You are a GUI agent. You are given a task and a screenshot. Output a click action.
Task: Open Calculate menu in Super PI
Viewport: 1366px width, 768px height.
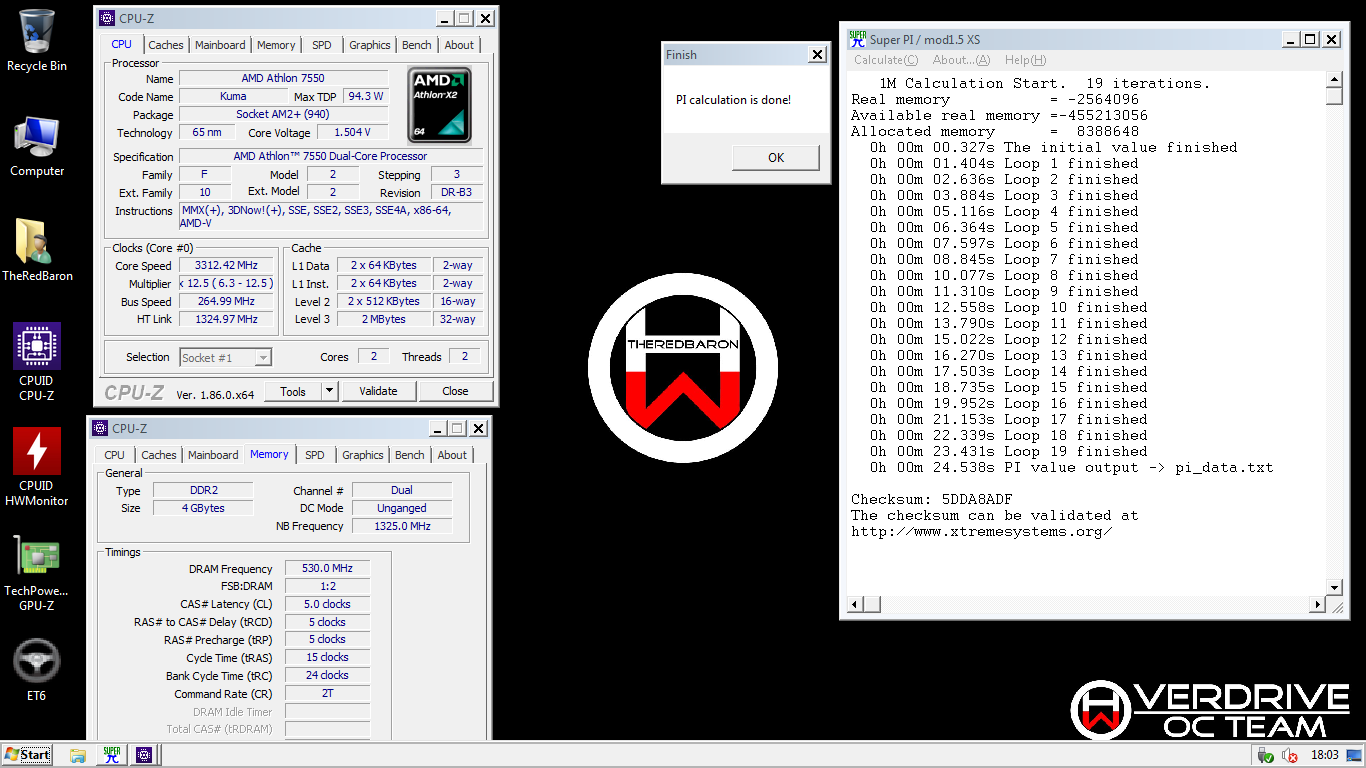pos(886,60)
